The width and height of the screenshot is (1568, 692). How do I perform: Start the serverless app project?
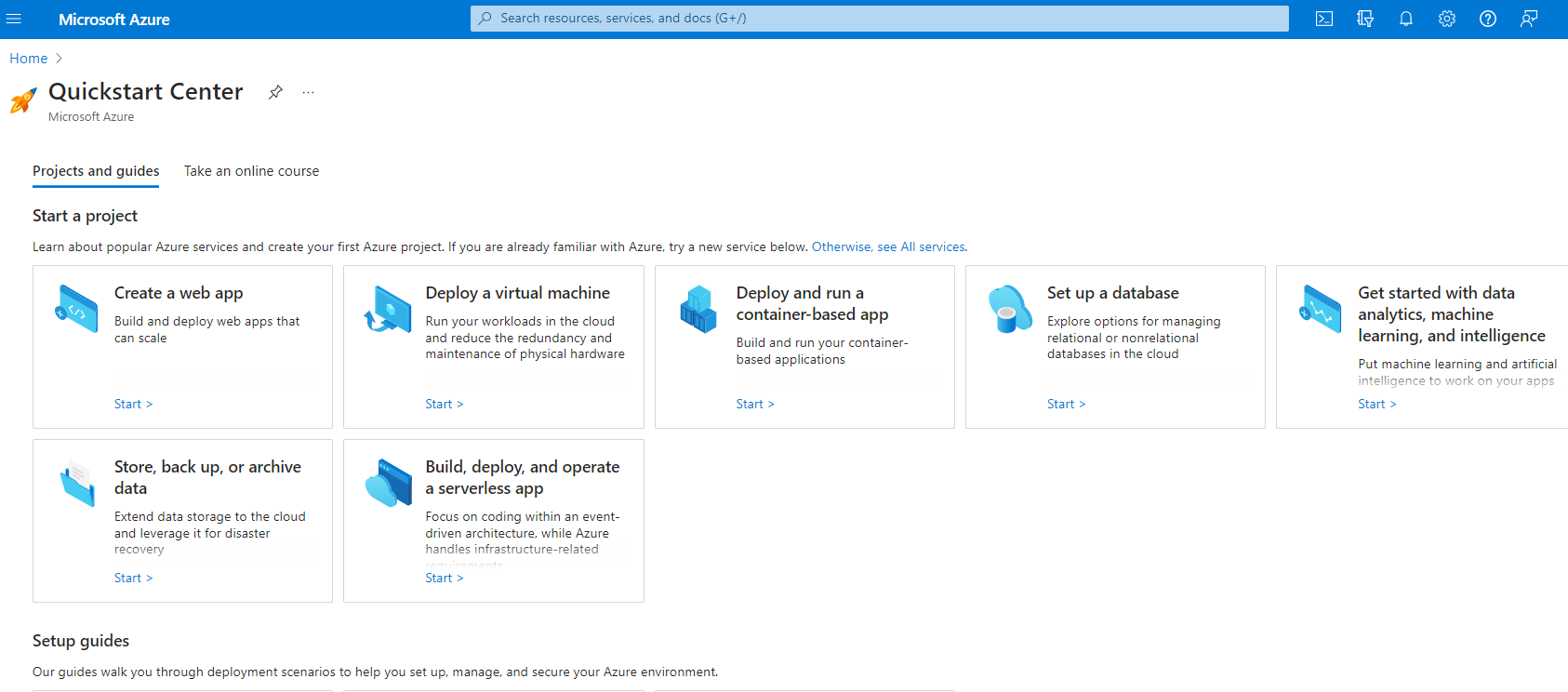tap(444, 578)
